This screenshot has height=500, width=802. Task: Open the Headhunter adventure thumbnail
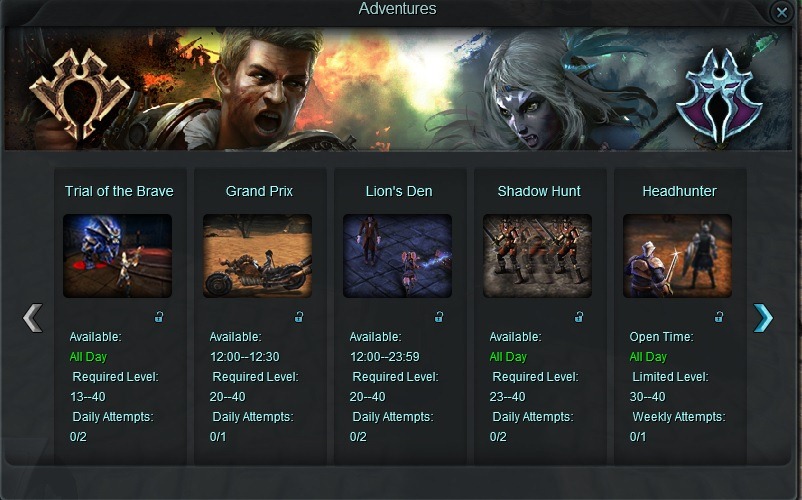(677, 256)
